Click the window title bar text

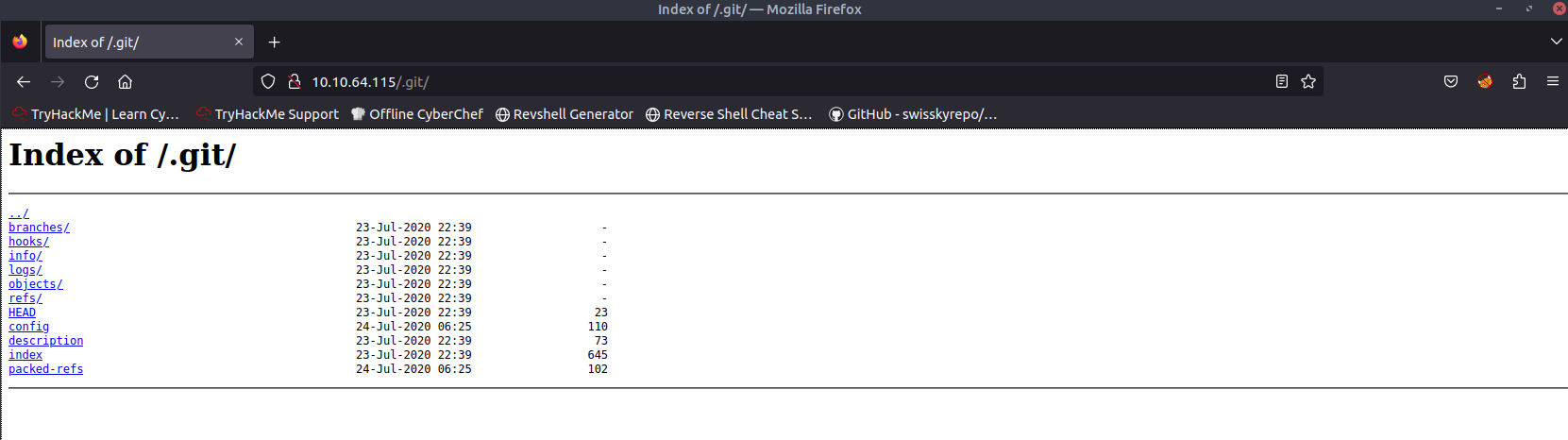(x=760, y=9)
